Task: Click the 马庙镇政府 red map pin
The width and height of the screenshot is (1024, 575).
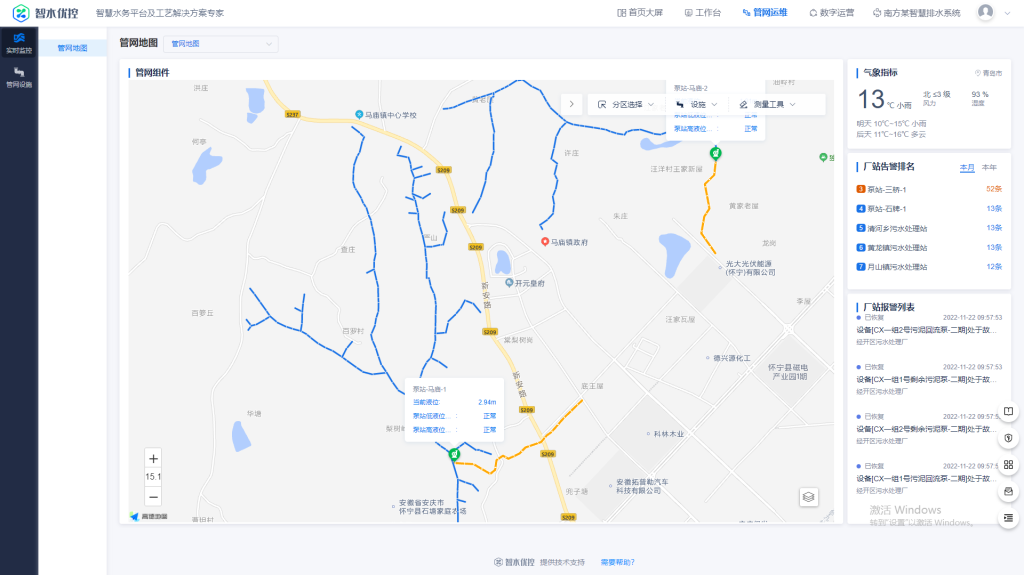Action: pyautogui.click(x=545, y=242)
